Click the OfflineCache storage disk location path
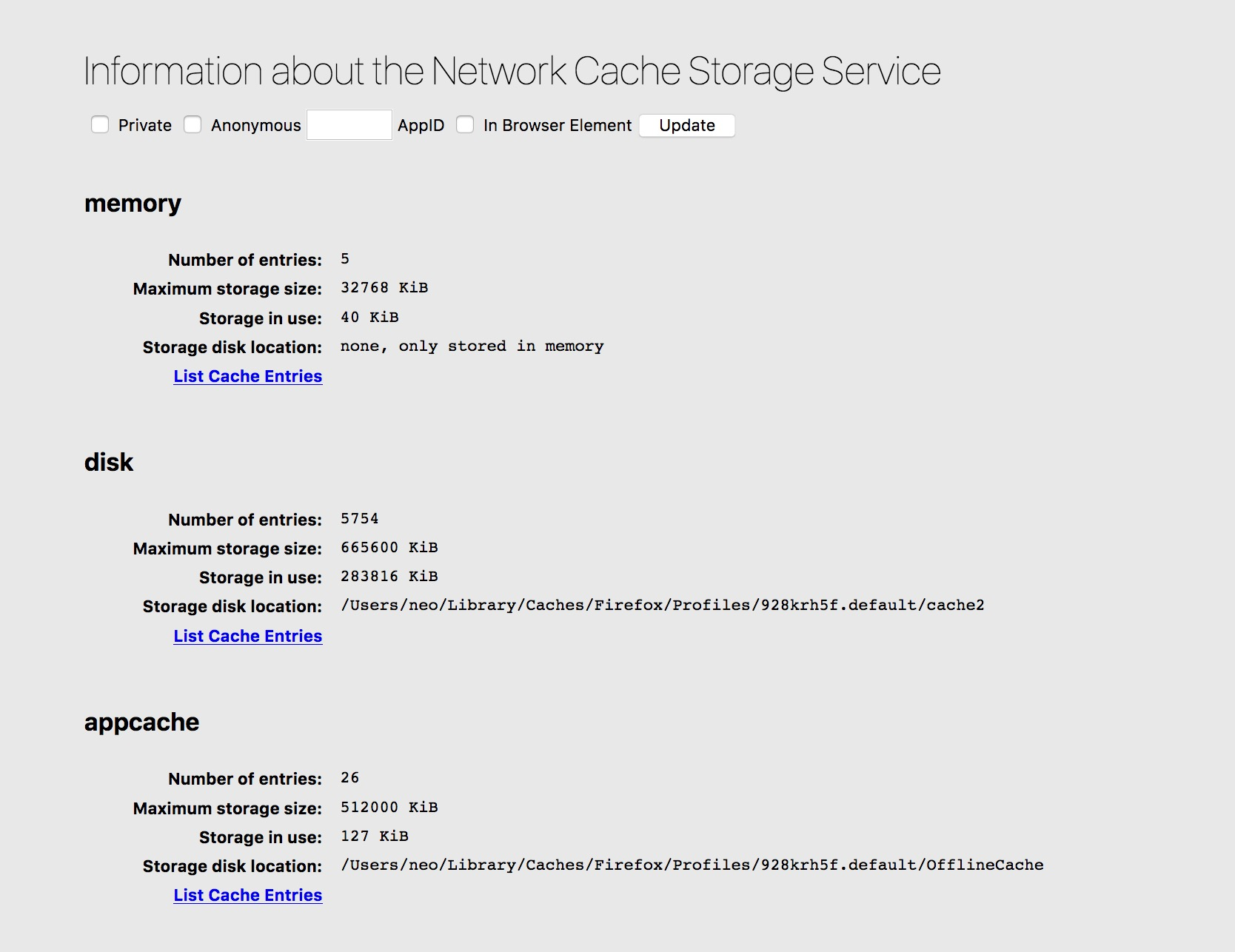This screenshot has width=1235, height=952. [x=692, y=865]
